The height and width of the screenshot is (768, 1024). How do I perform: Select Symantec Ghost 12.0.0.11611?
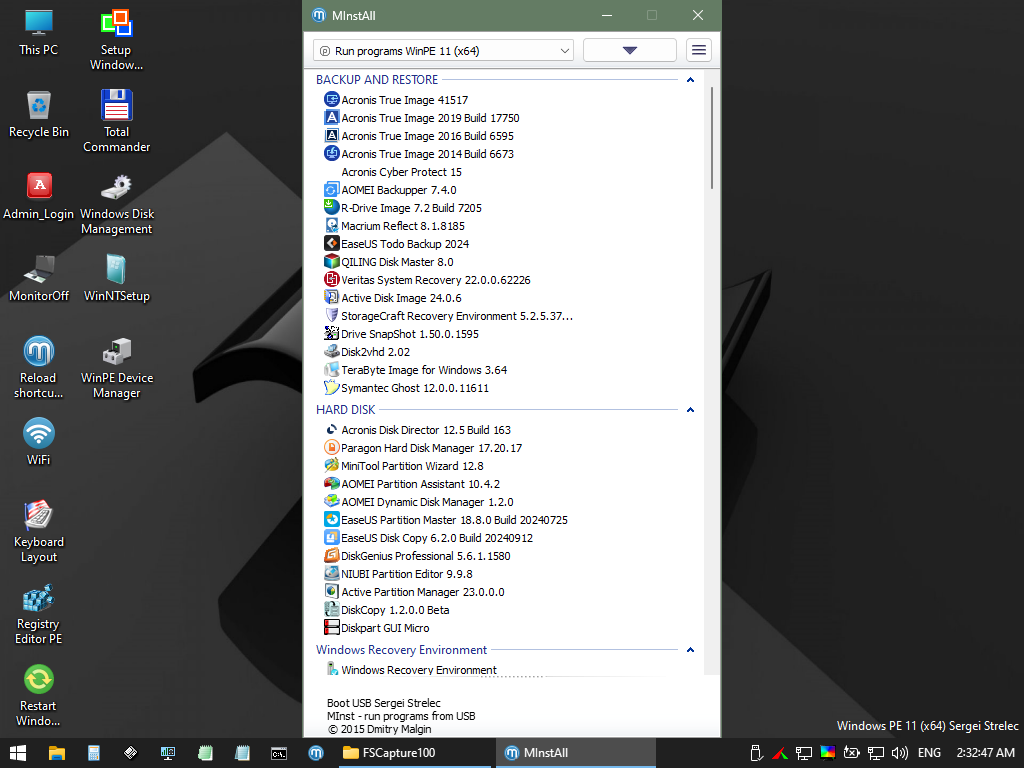point(406,388)
